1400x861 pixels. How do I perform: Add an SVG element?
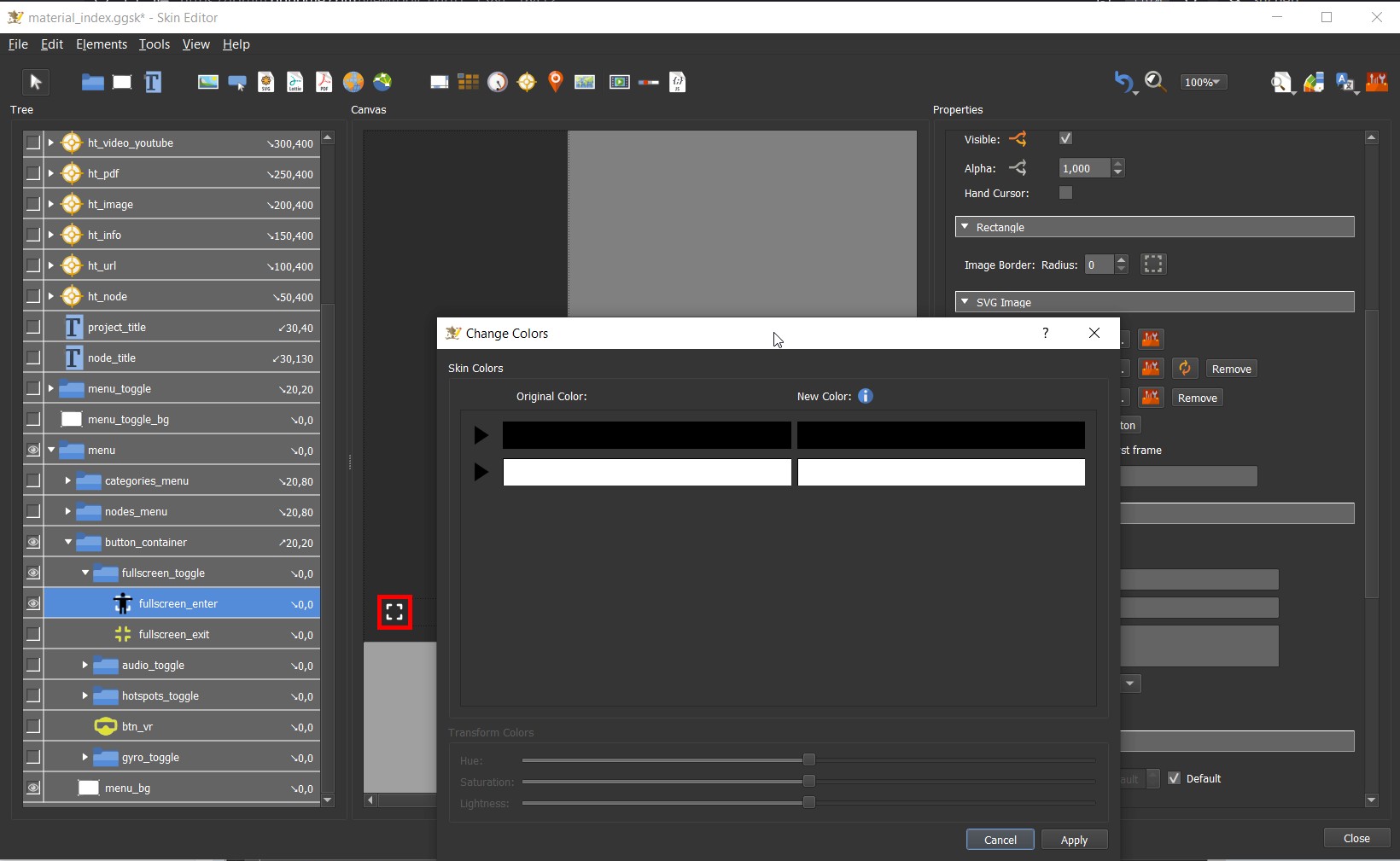[266, 82]
